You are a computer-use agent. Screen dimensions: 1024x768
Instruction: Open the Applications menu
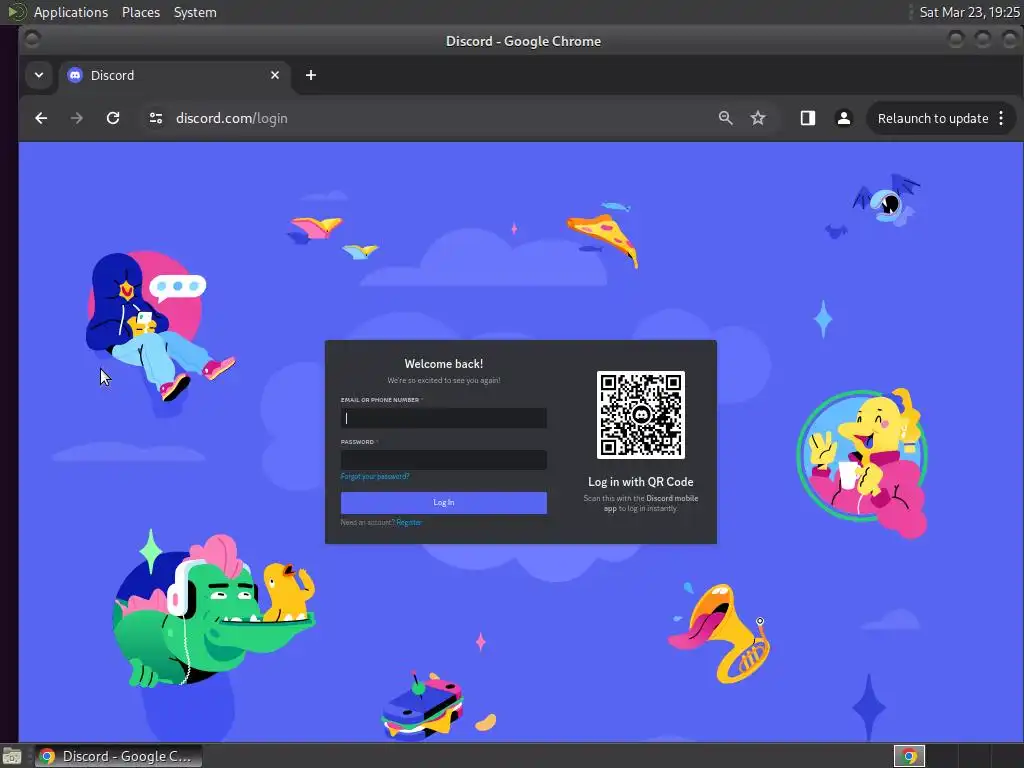[x=71, y=12]
